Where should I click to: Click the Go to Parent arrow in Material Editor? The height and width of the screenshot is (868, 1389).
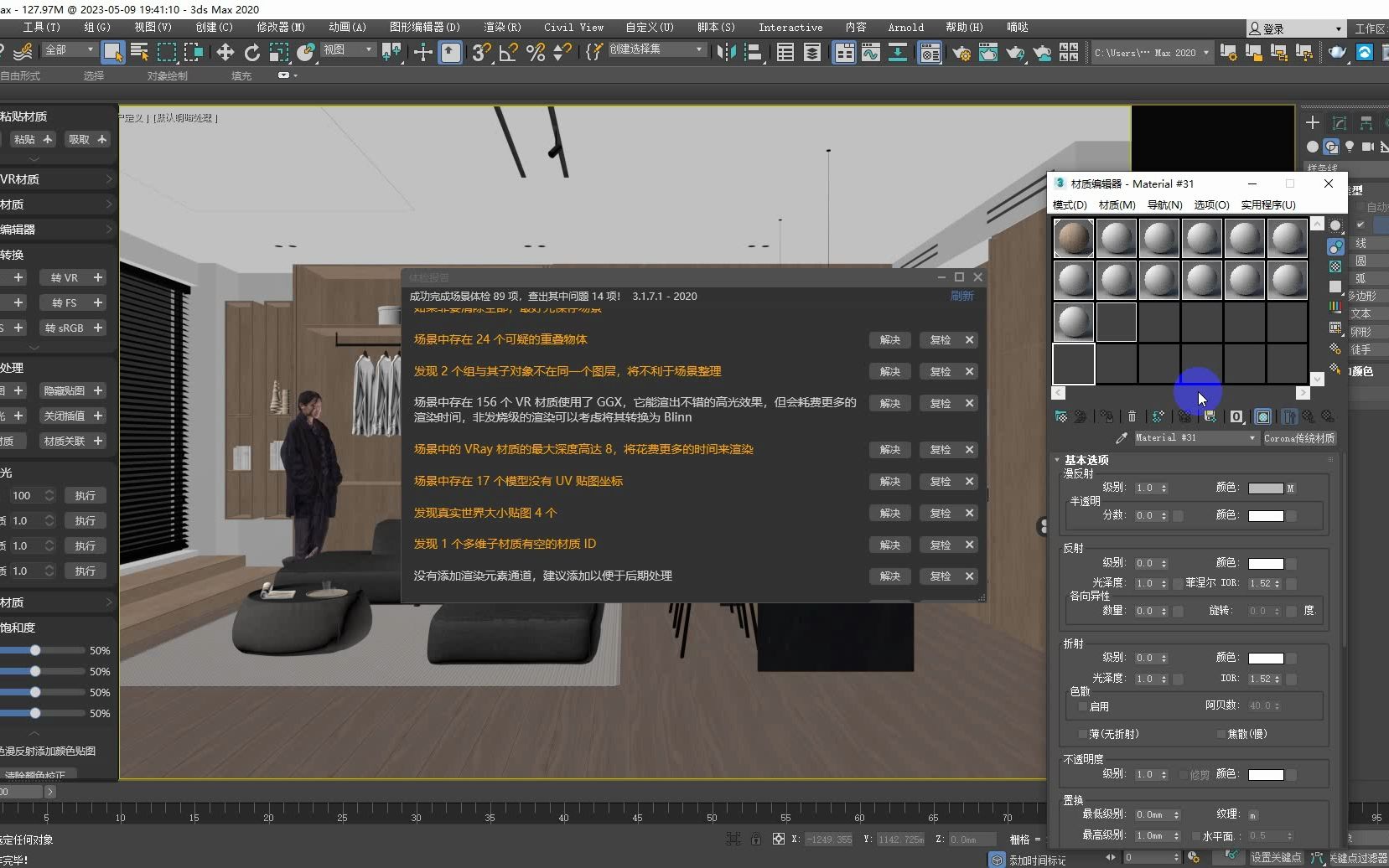(x=1309, y=416)
